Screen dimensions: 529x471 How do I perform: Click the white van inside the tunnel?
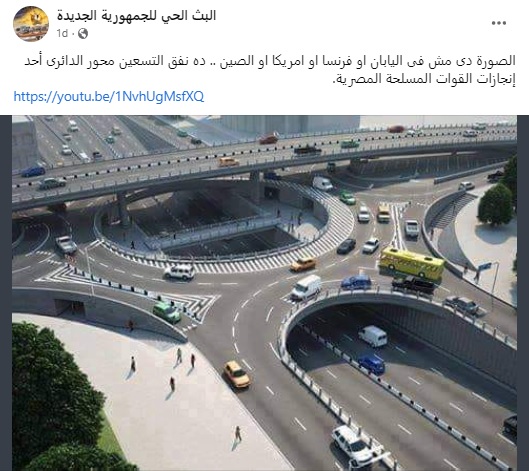372,336
